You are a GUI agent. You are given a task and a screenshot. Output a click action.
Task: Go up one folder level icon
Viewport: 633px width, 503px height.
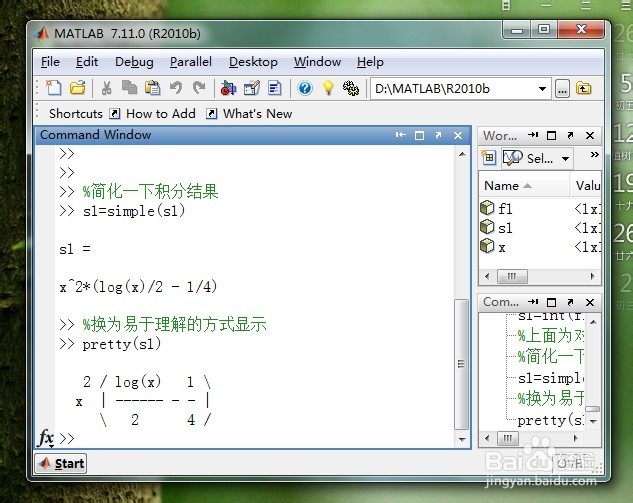[583, 88]
